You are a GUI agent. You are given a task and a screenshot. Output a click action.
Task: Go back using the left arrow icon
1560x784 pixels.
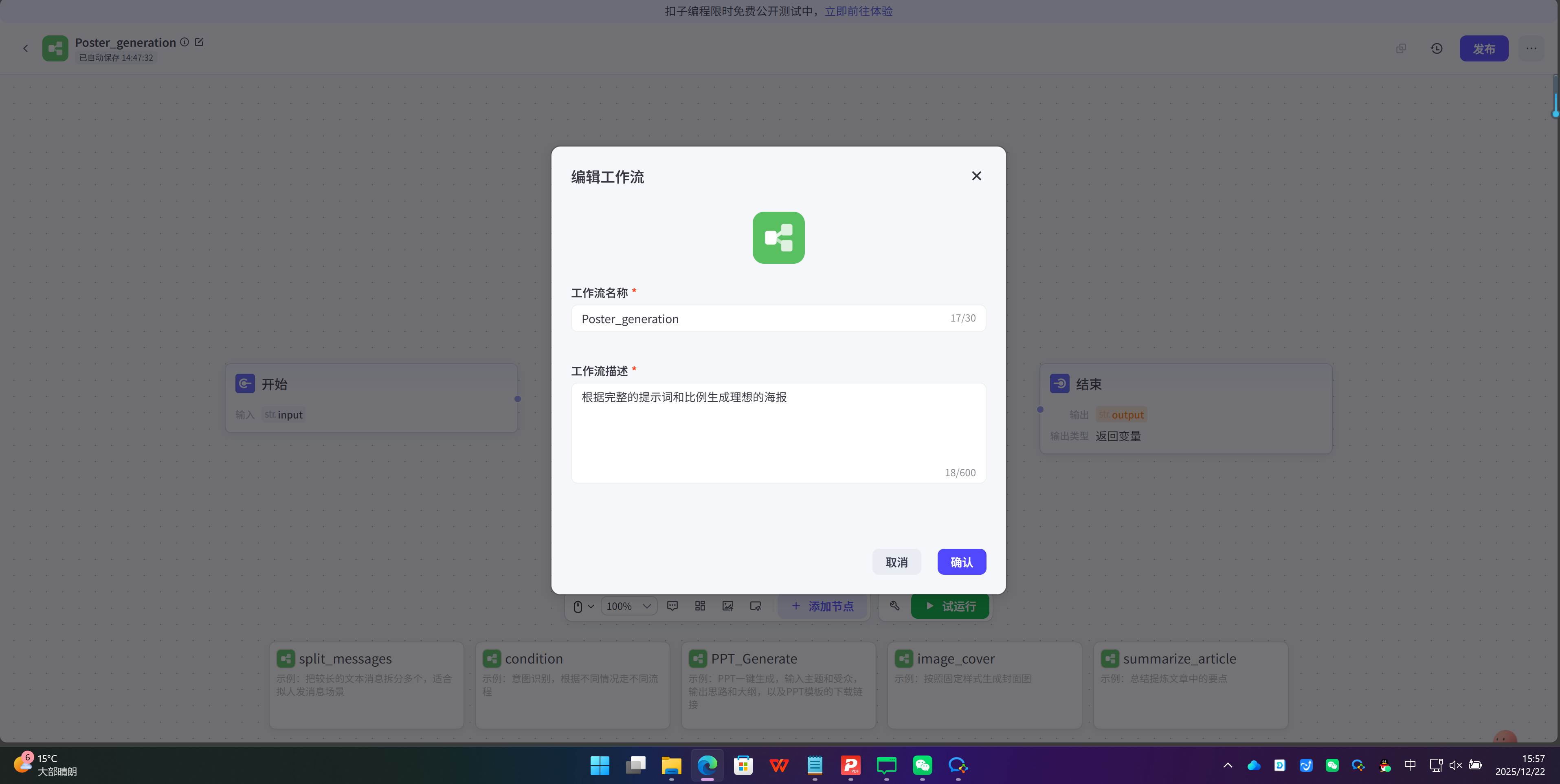[x=25, y=48]
